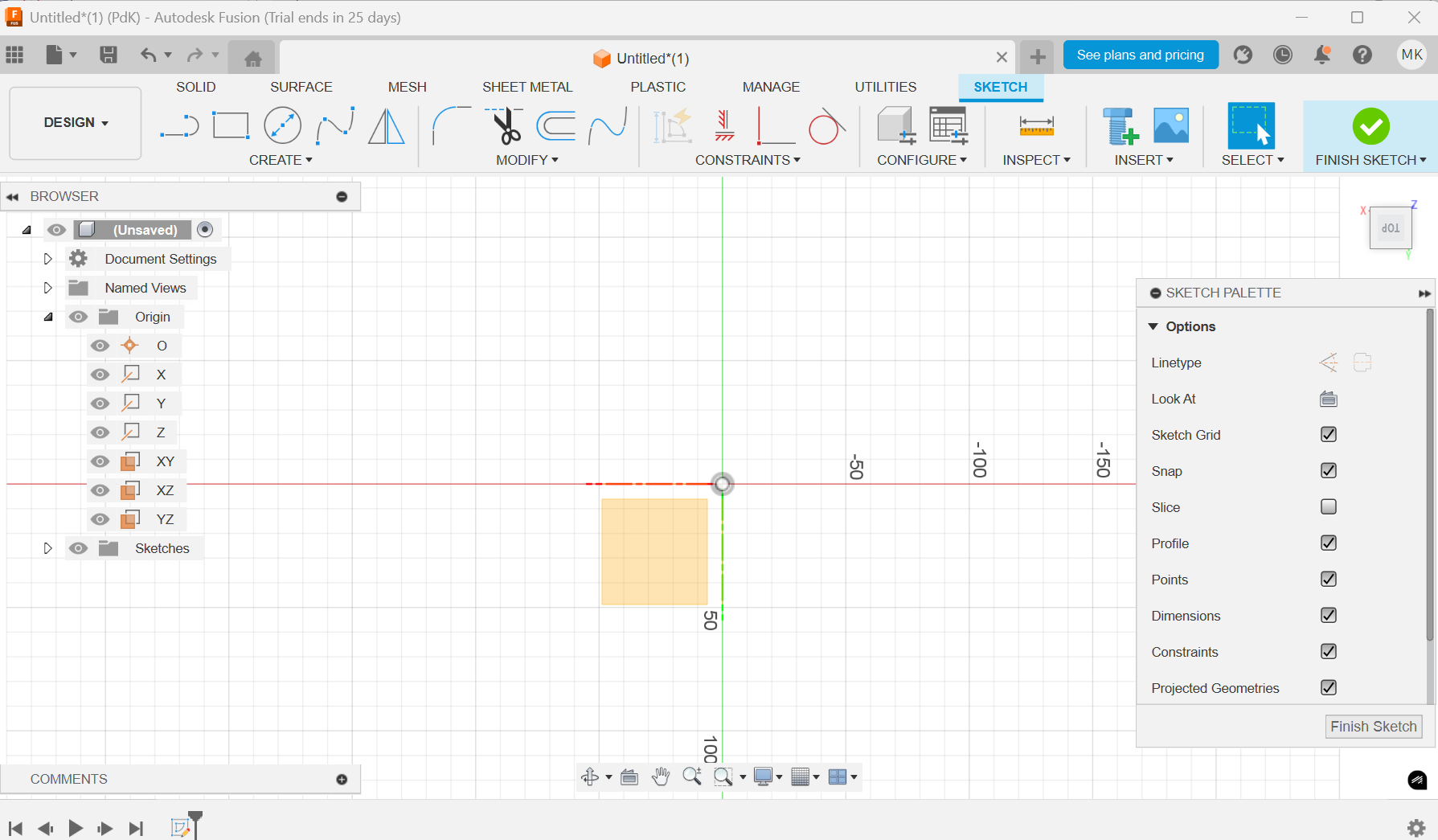Switch to the SHEET METAL tab
The height and width of the screenshot is (840, 1438).
pyautogui.click(x=527, y=87)
